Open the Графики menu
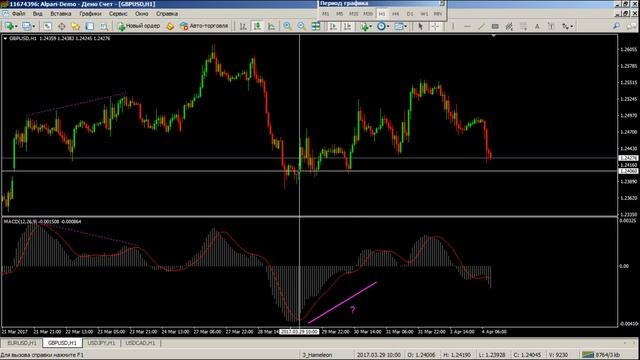The height and width of the screenshot is (360, 640). [x=90, y=13]
